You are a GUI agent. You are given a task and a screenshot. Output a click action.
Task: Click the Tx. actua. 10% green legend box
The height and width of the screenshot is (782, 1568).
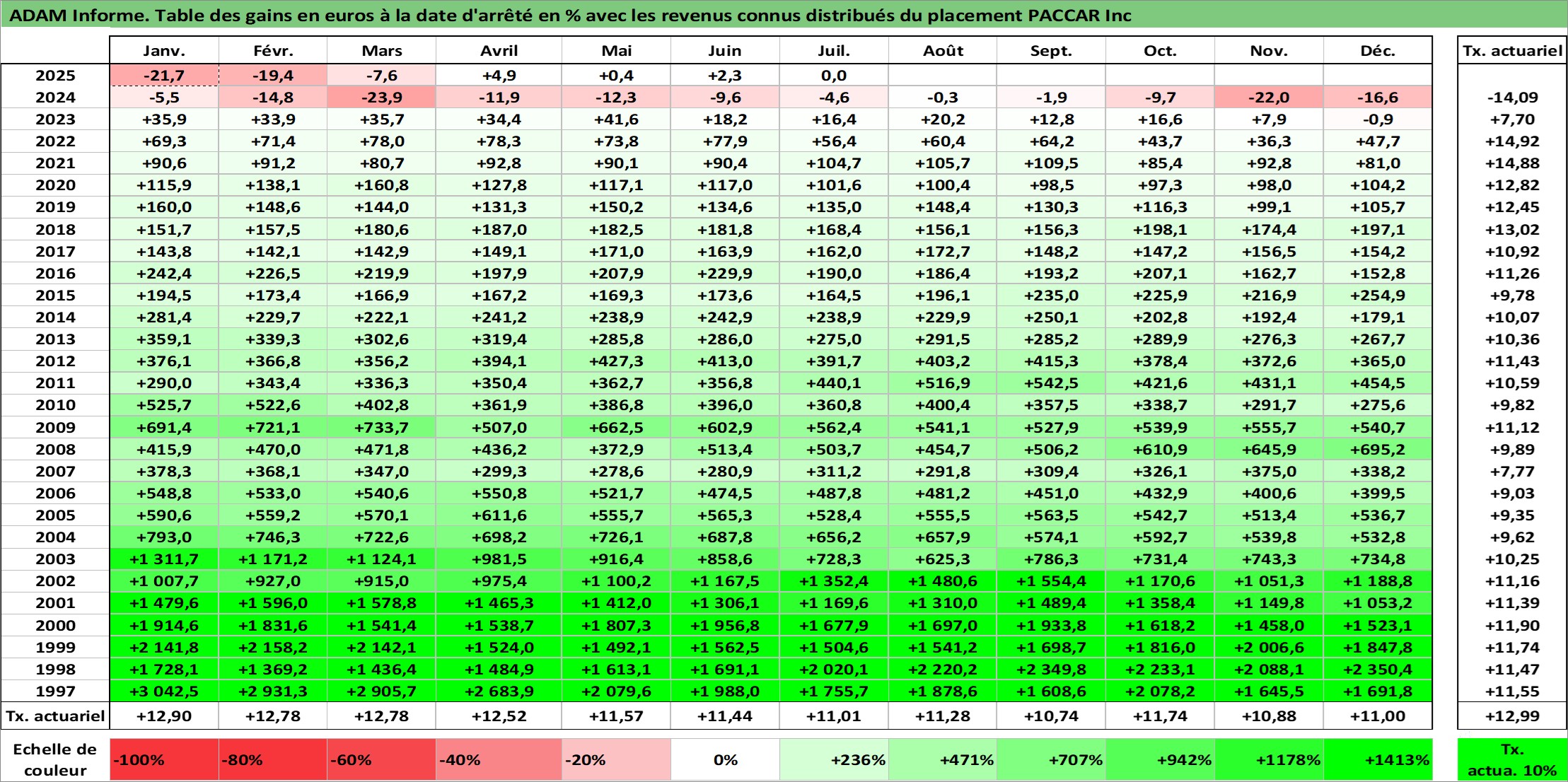pyautogui.click(x=1512, y=759)
